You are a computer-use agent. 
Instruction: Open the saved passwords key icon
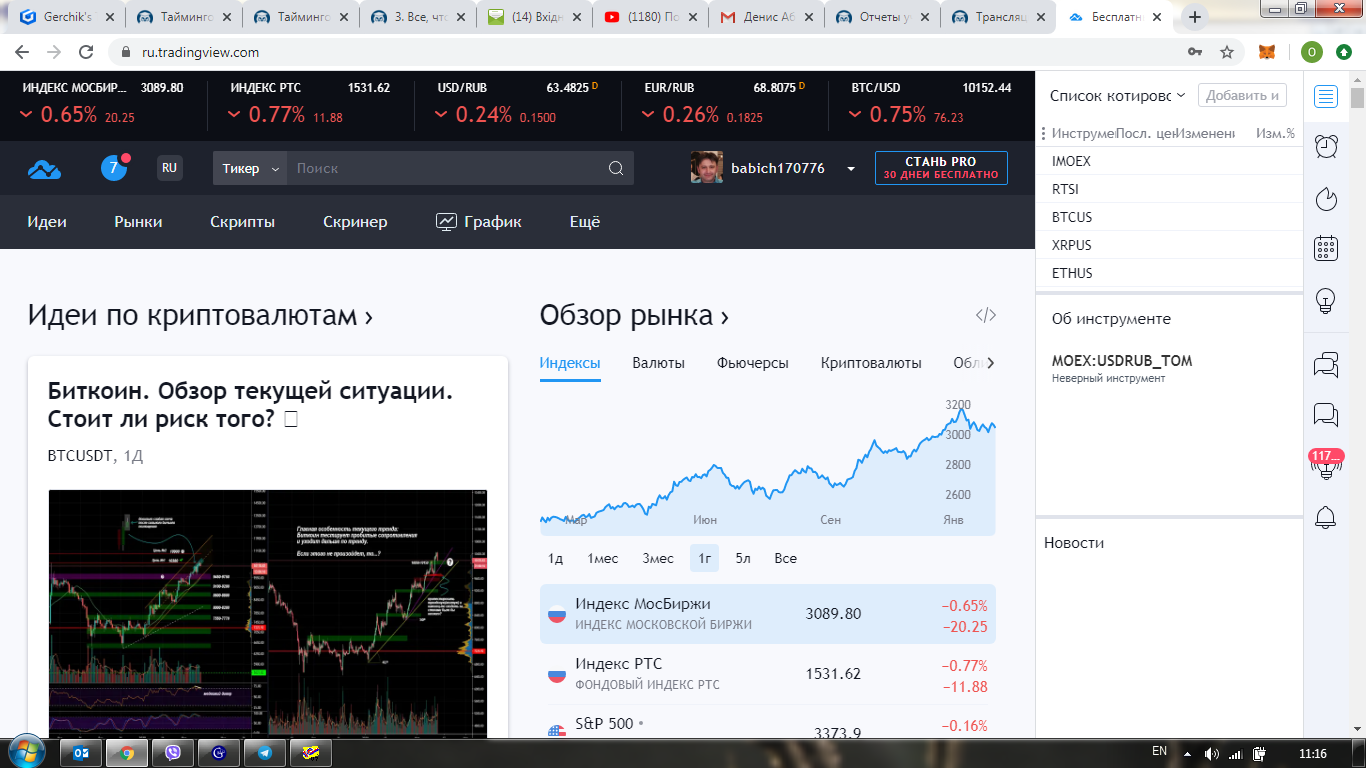pos(1194,52)
